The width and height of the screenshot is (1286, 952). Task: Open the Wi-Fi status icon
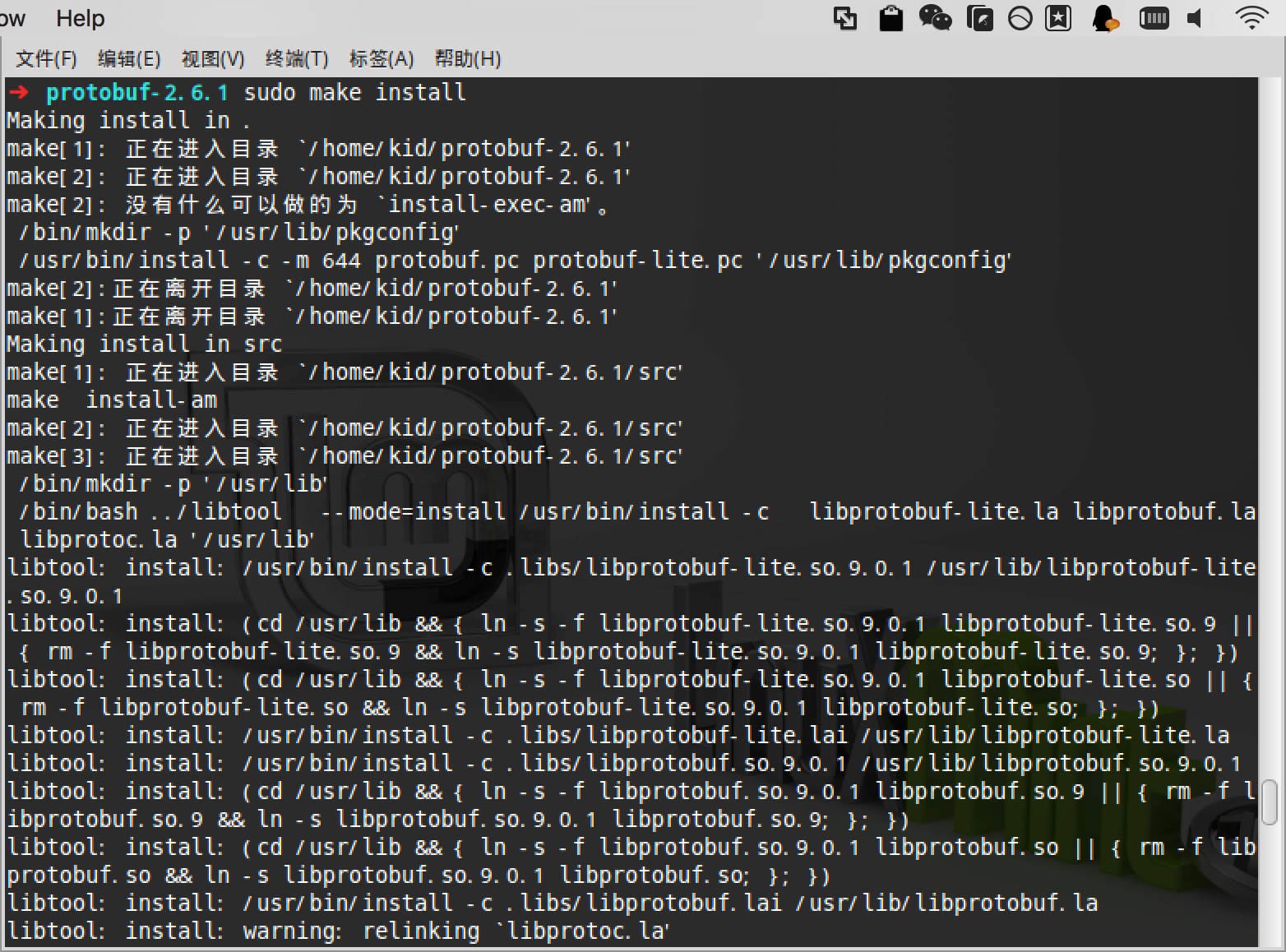click(x=1251, y=18)
